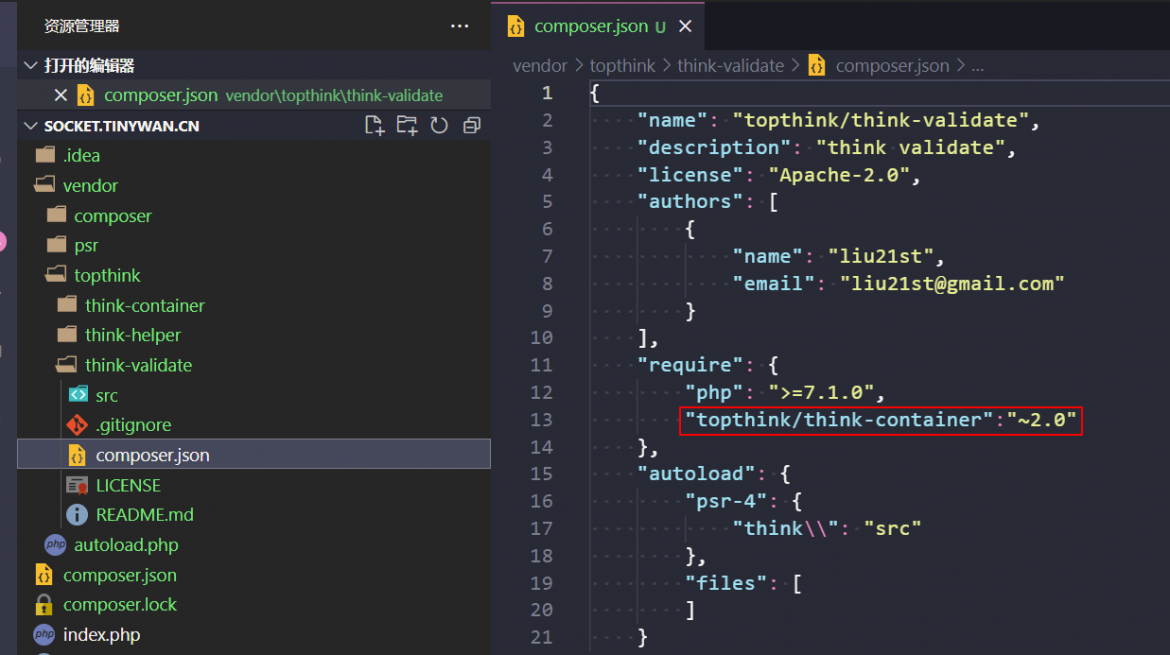Collapse the SOCKET.TINYWAN.CN project section
Viewport: 1170px width, 655px height.
click(31, 125)
